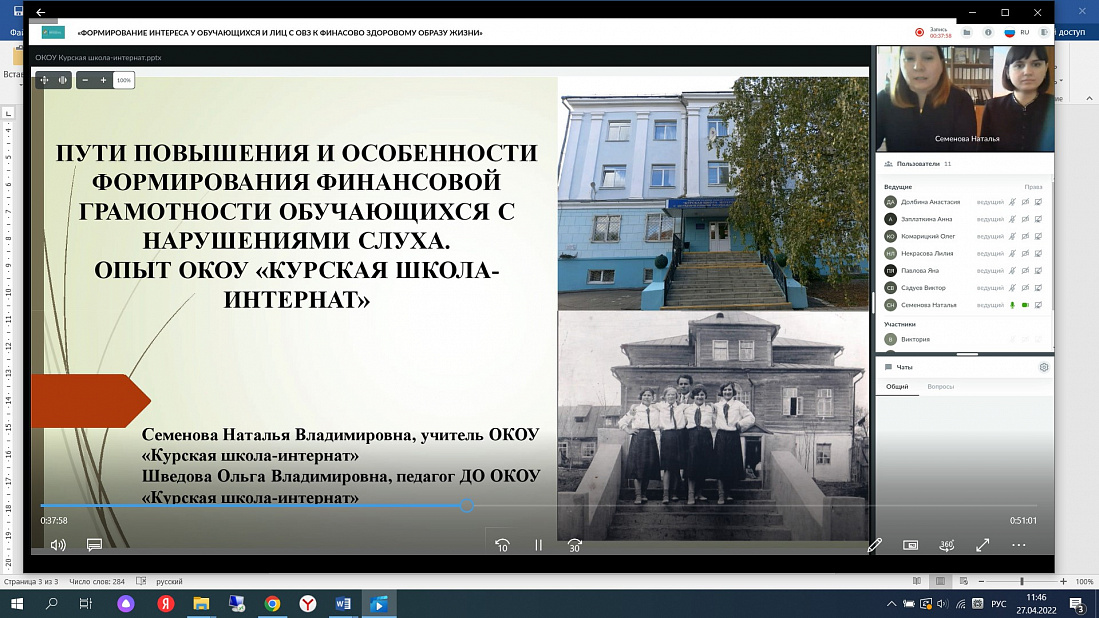Switch to Вопросы chat tab
Image resolution: width=1099 pixels, height=618 pixels.
[x=941, y=386]
